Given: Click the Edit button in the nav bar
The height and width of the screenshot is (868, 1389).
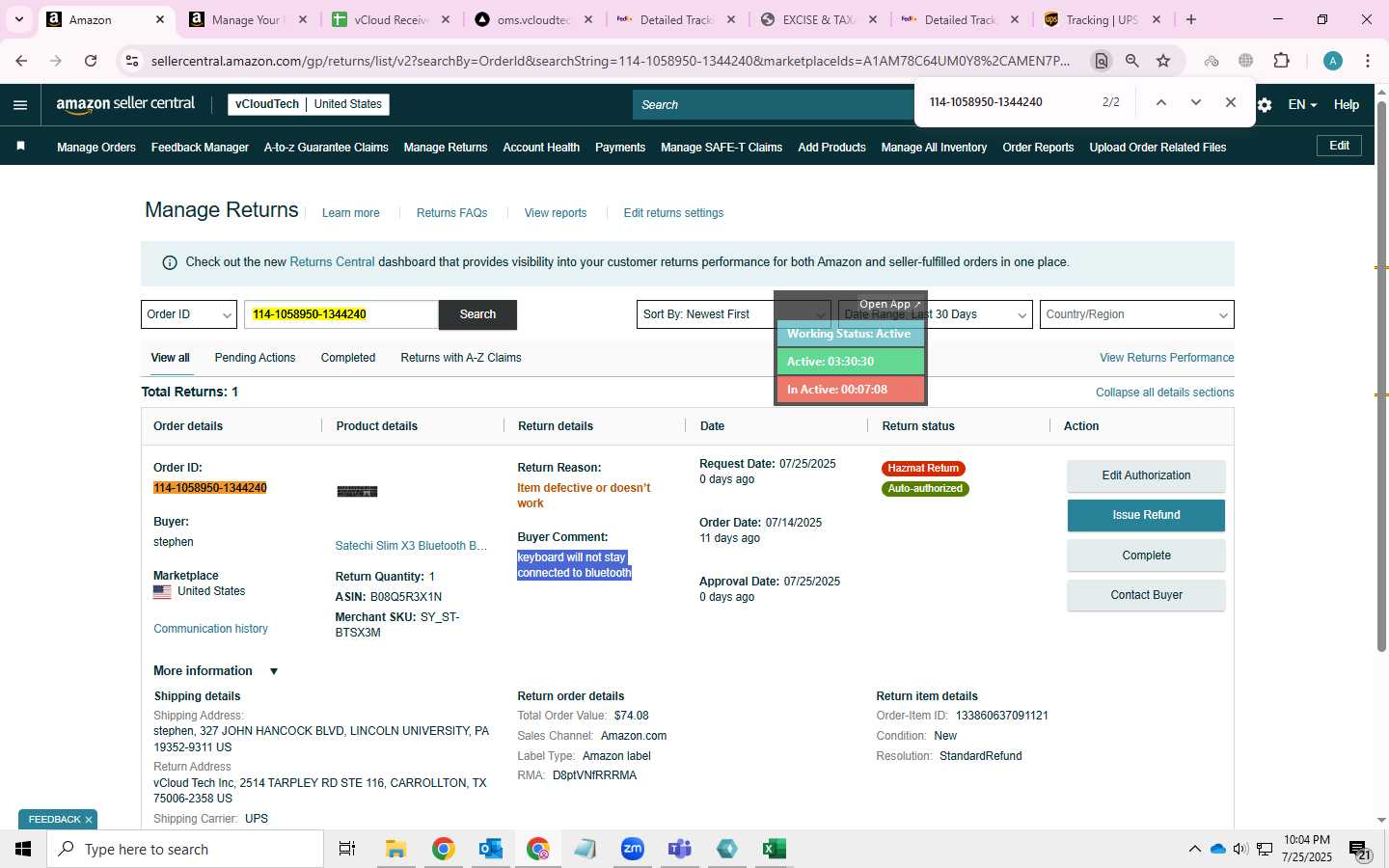Looking at the screenshot, I should (x=1340, y=146).
